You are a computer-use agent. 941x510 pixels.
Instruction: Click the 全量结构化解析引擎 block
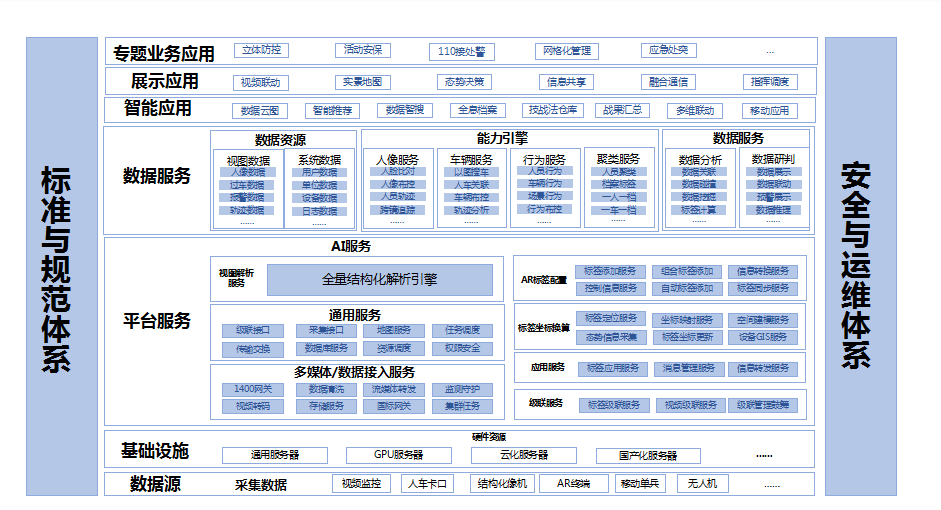pyautogui.click(x=379, y=280)
